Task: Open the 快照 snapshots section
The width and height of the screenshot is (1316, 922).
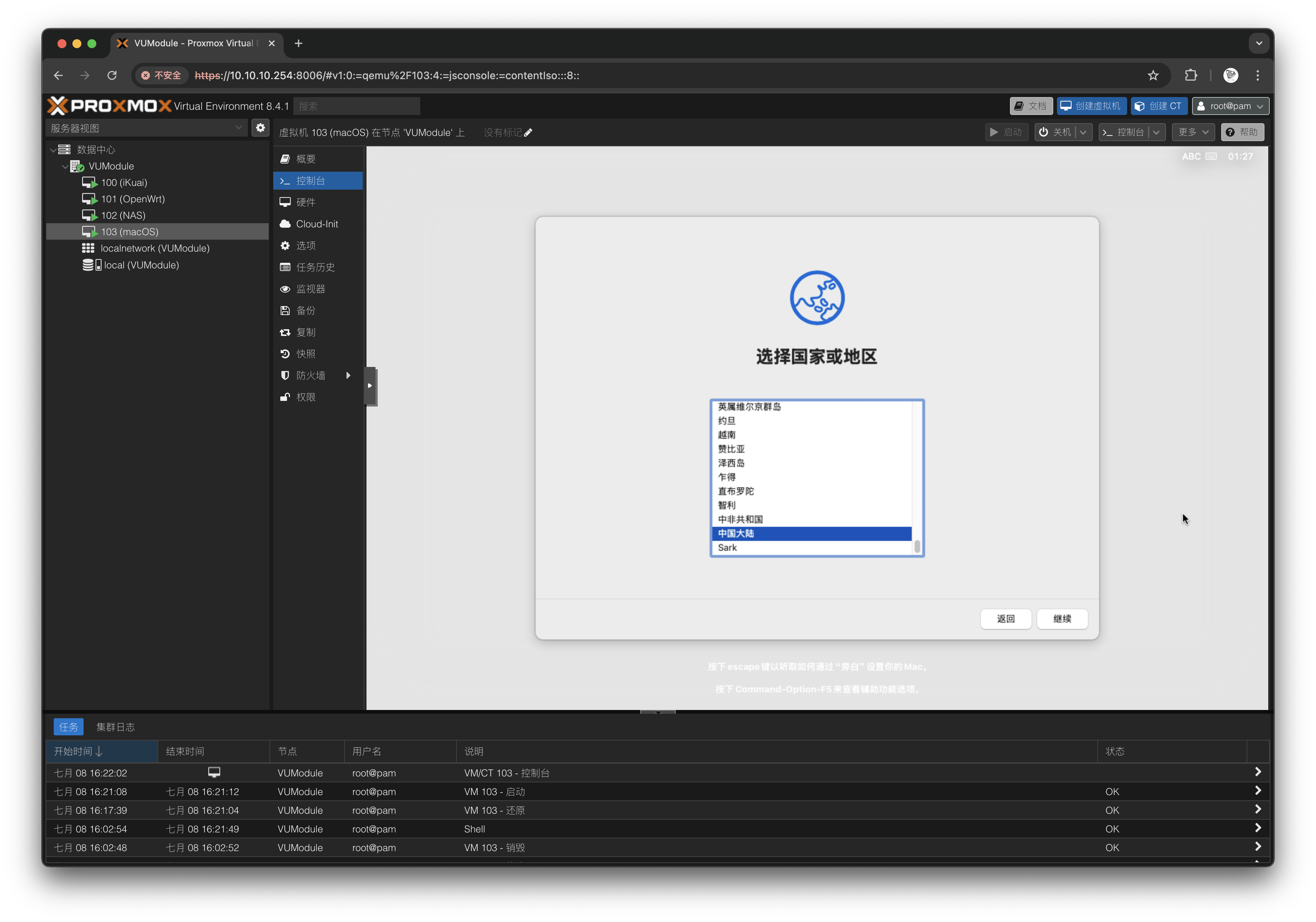Action: 306,354
